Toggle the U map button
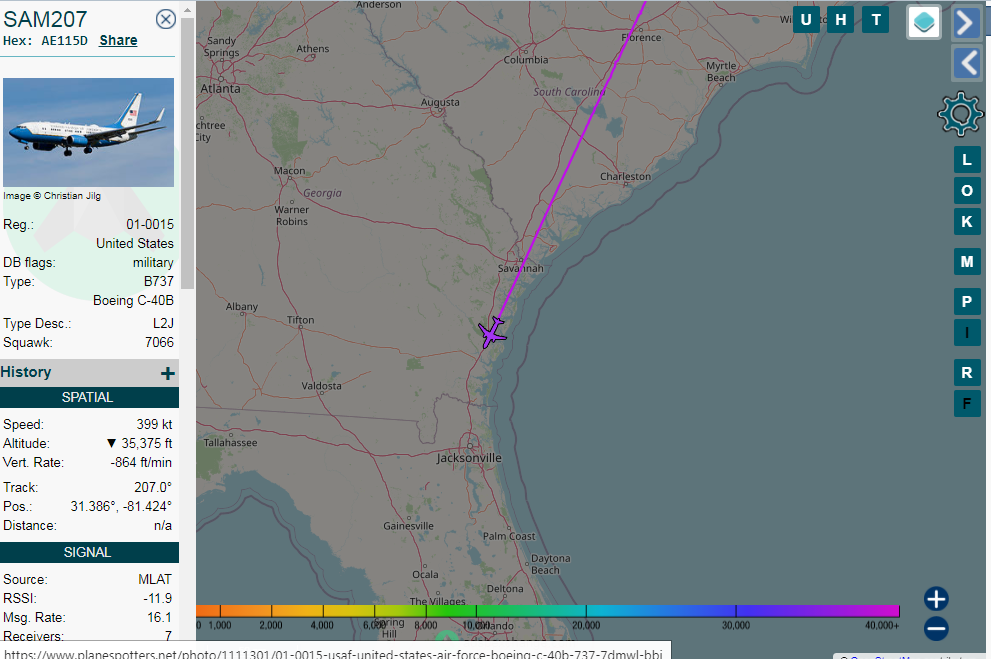Image resolution: width=991 pixels, height=659 pixels. [x=806, y=20]
